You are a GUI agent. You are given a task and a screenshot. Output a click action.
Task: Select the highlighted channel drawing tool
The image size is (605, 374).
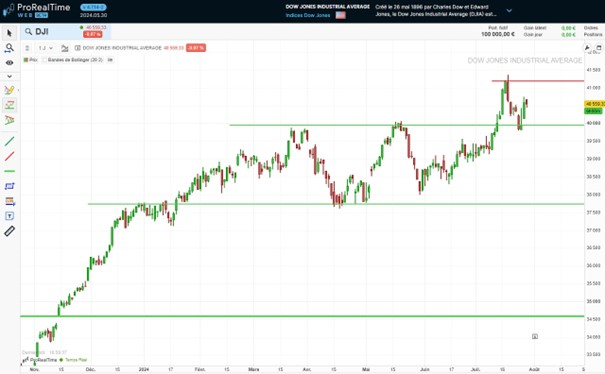9,105
